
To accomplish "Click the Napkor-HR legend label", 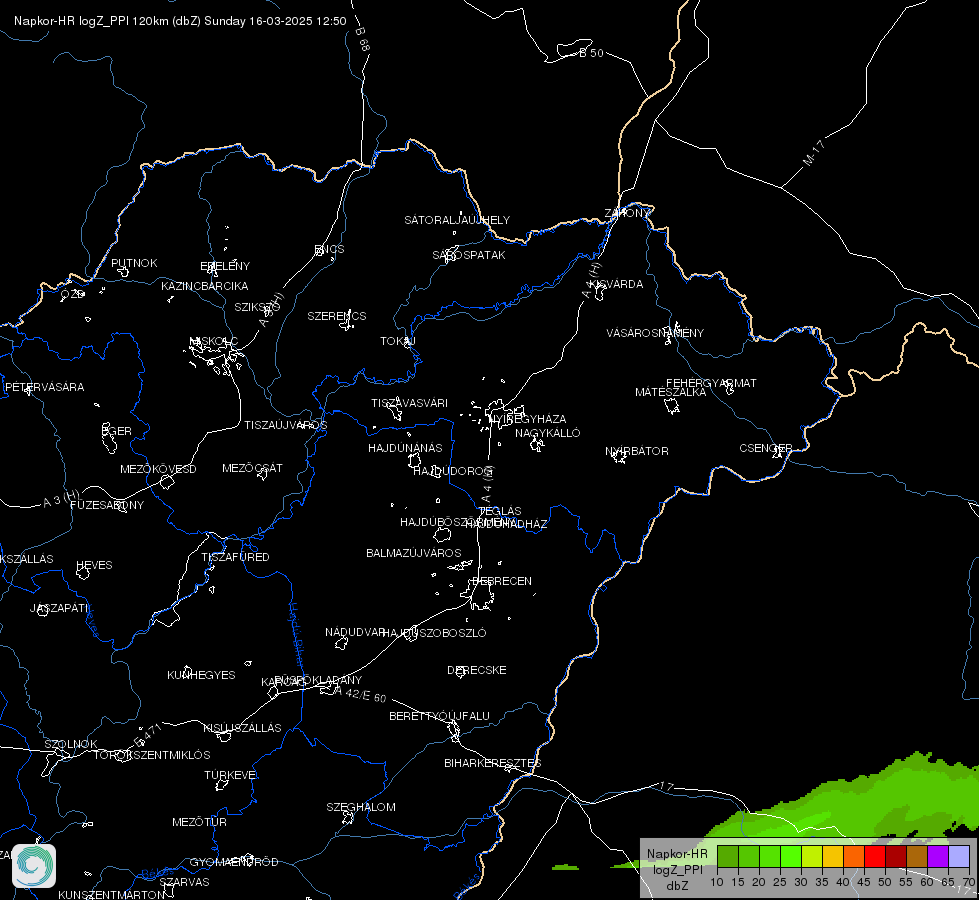I will coord(677,854).
